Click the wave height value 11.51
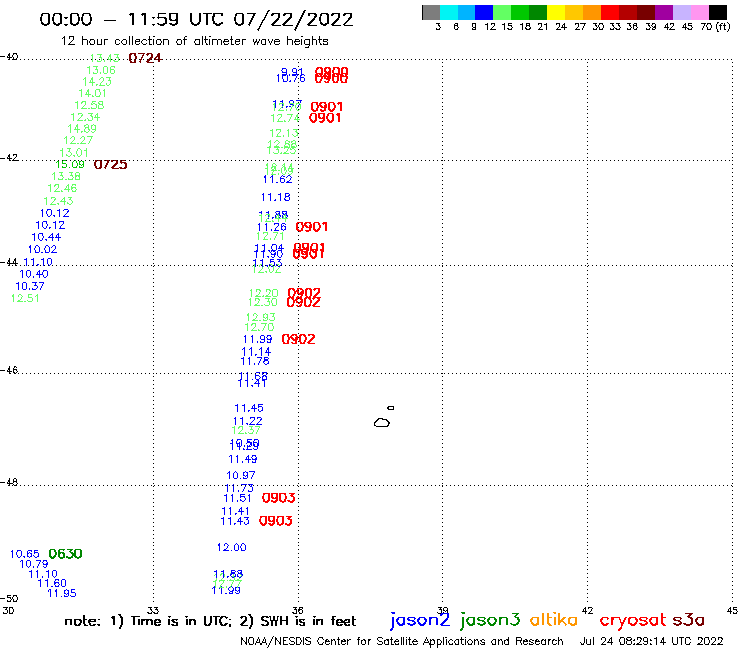This screenshot has width=740, height=650. (x=238, y=498)
